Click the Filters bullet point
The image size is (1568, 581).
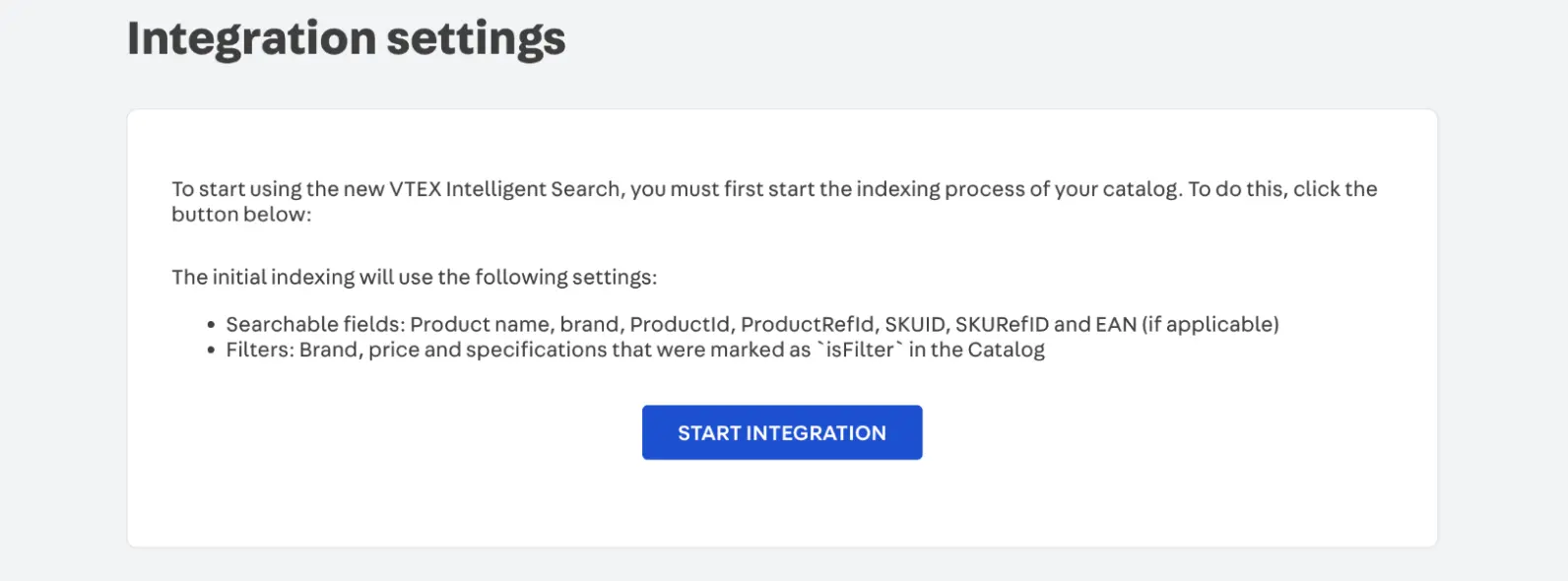tap(635, 349)
